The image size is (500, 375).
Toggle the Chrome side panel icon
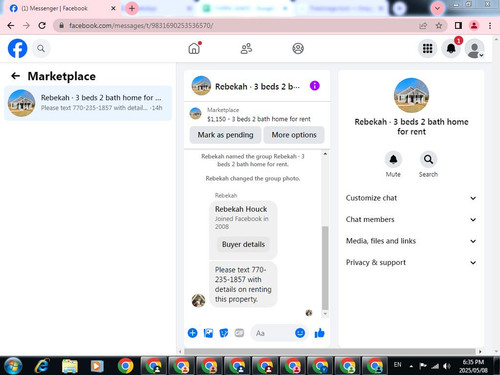point(458,25)
